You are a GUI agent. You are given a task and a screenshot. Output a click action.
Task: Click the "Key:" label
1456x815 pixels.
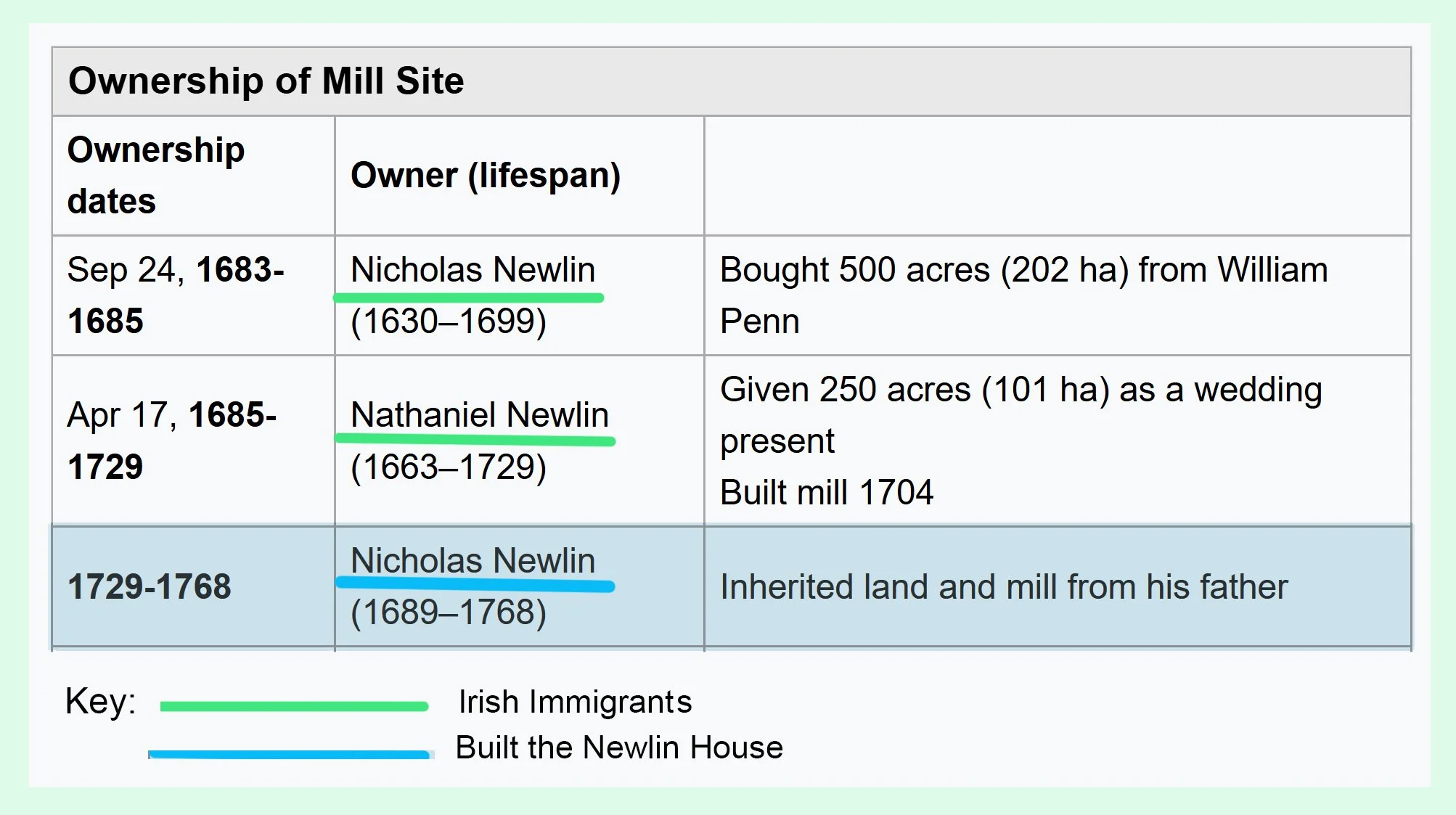tap(100, 702)
